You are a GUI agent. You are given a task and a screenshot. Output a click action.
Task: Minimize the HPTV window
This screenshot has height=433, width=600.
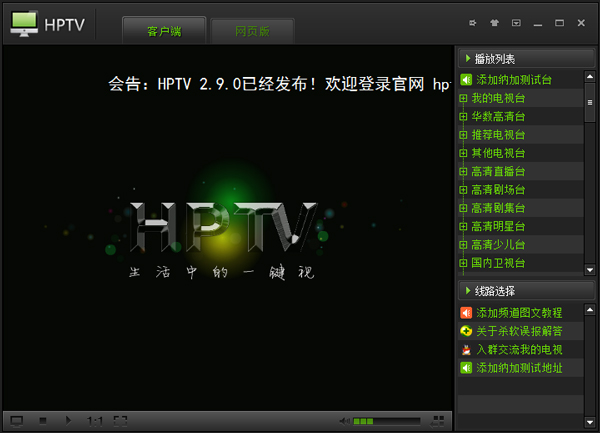point(538,23)
